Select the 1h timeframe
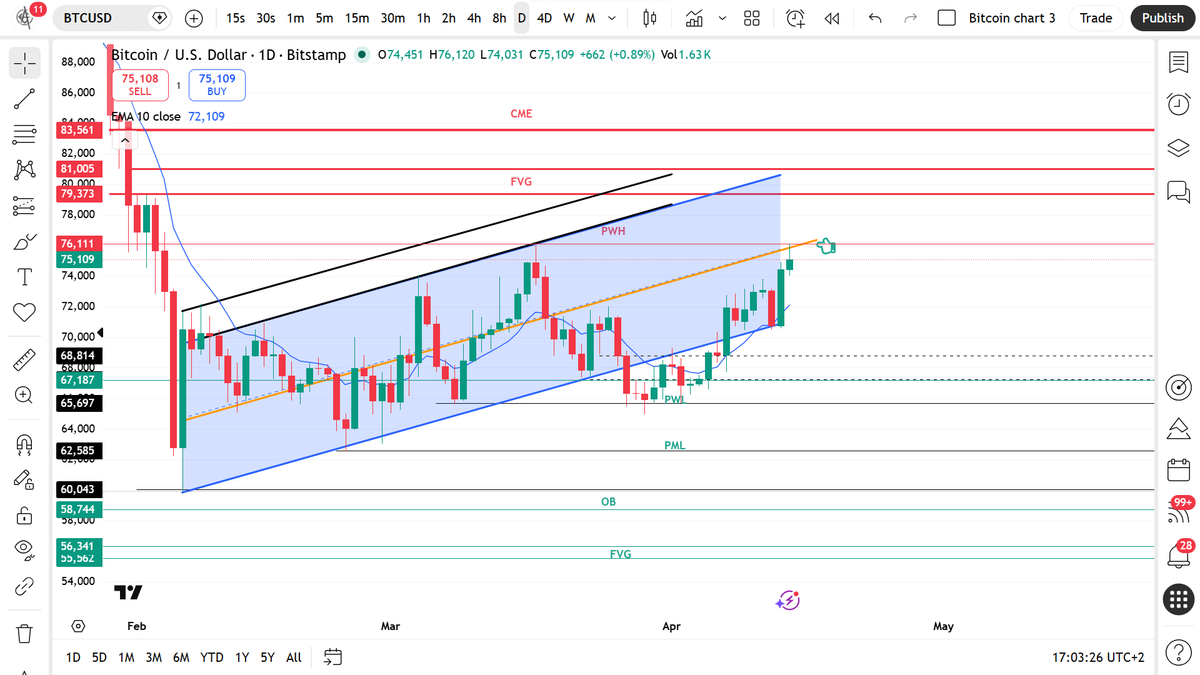Screen dimensions: 1200x675 click(x=424, y=18)
